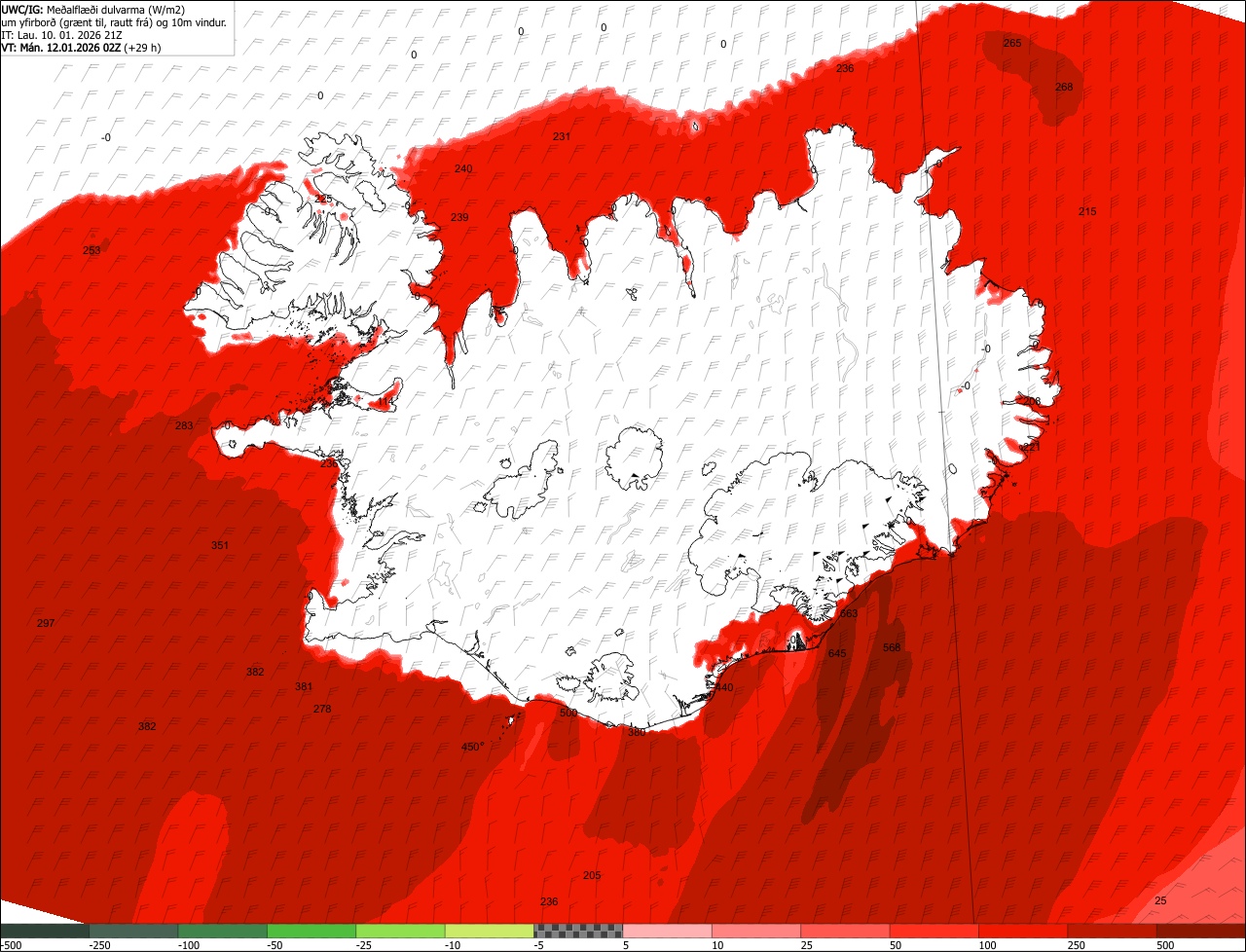Click the map value 221 on the east coast
This screenshot has width=1246, height=952.
coord(1031,446)
